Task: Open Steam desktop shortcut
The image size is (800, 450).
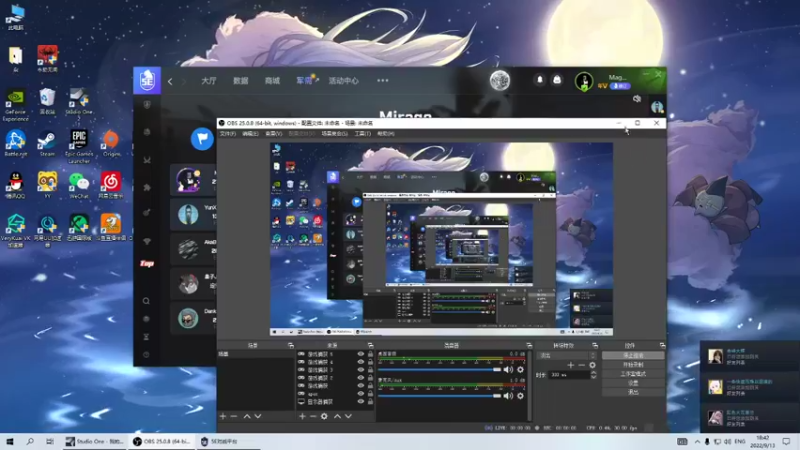Action: [x=47, y=144]
